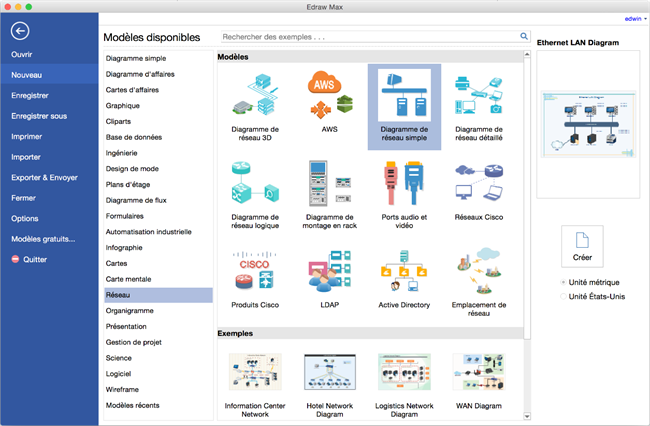Click in the Rechercher des exemples field
Viewport: 650px width, 426px height.
(370, 37)
